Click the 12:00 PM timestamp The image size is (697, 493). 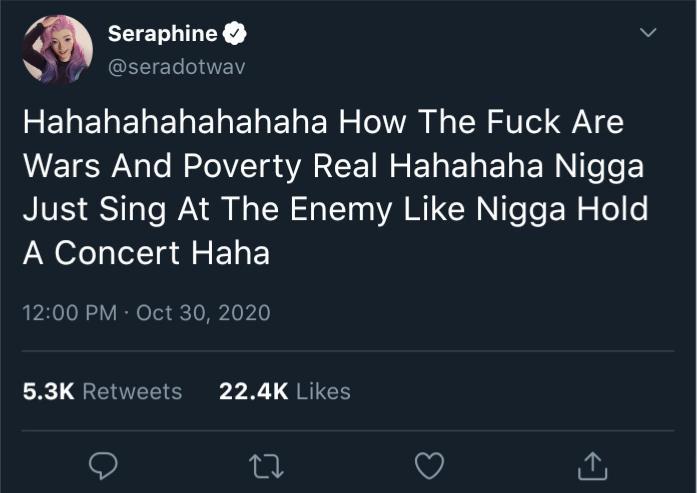[x=68, y=313]
